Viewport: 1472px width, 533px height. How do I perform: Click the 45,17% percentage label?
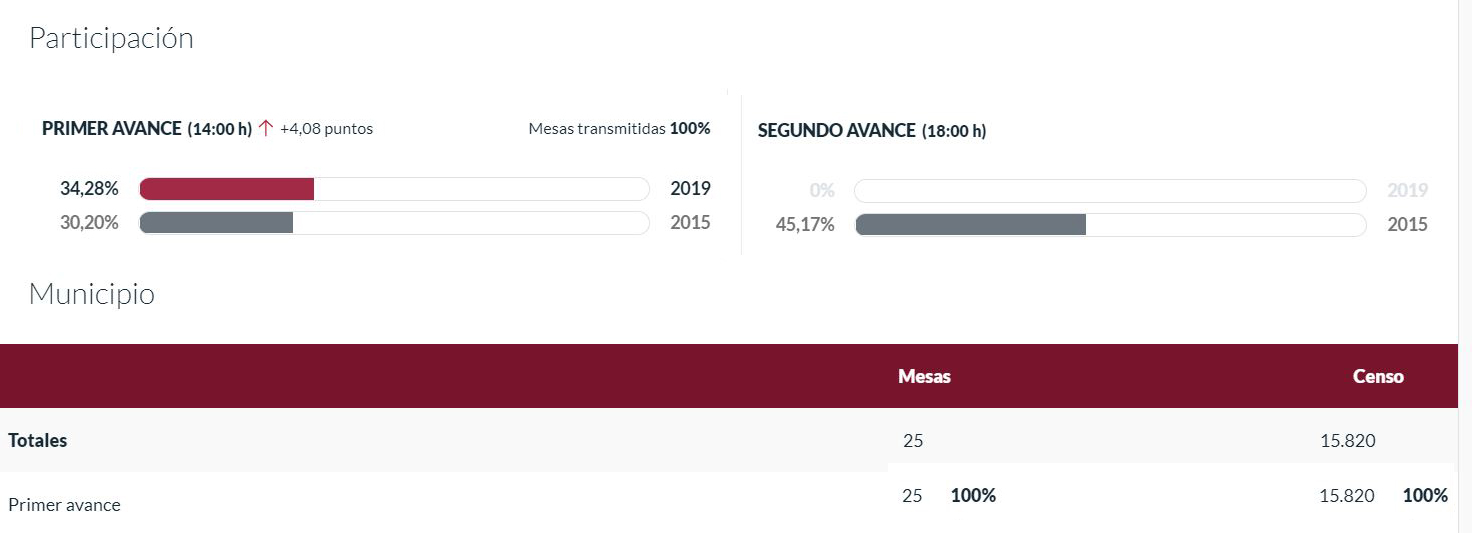[x=805, y=224]
